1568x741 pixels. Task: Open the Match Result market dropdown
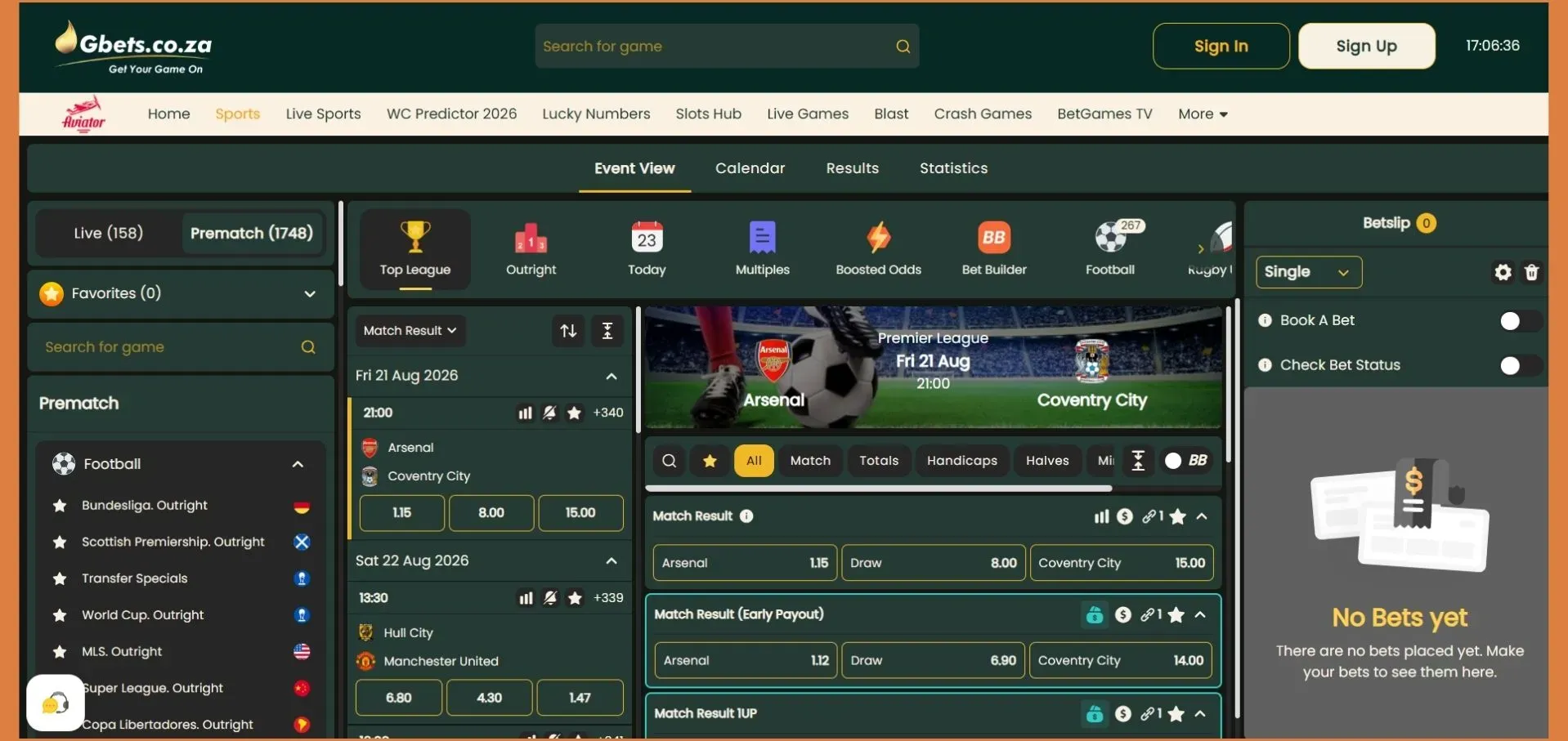click(x=410, y=331)
